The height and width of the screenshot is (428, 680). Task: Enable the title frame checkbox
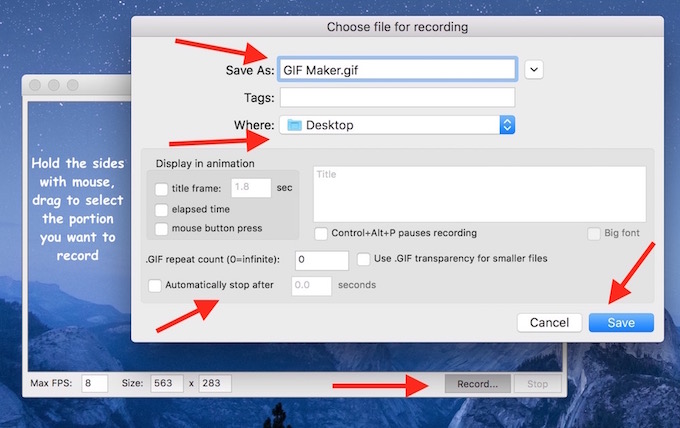pos(162,187)
